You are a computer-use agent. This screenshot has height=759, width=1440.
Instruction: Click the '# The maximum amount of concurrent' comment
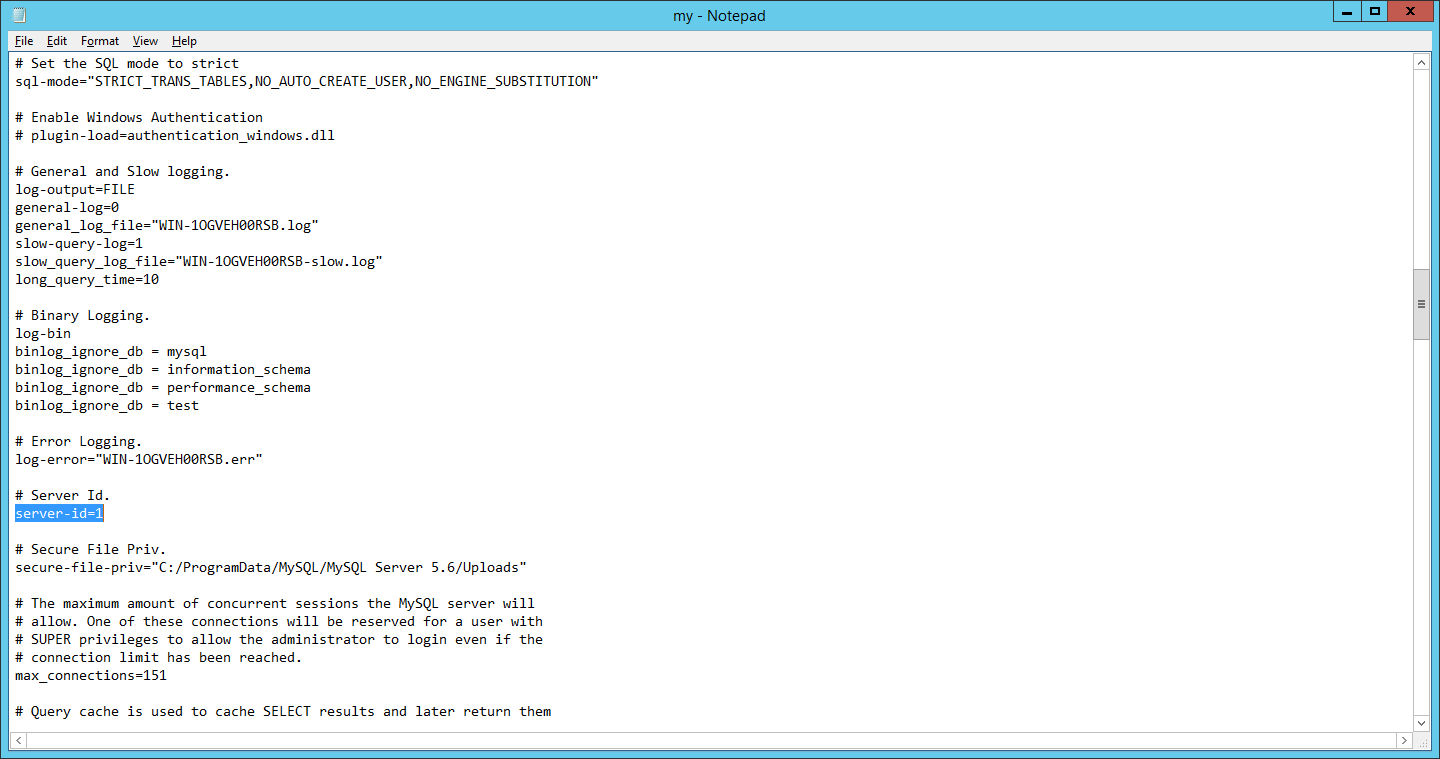coord(275,603)
